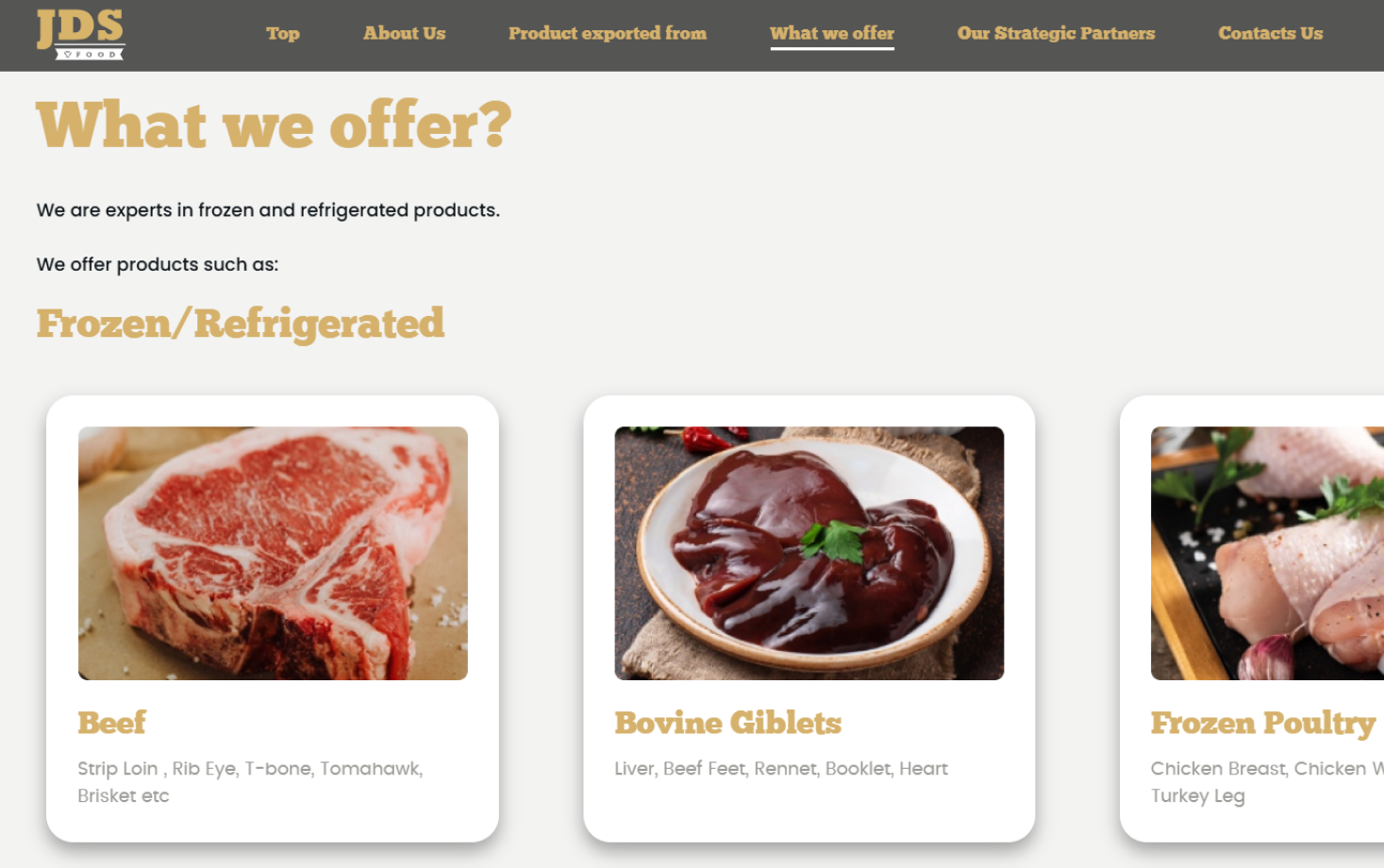Select the Beef card title
This screenshot has width=1384, height=868.
(112, 723)
